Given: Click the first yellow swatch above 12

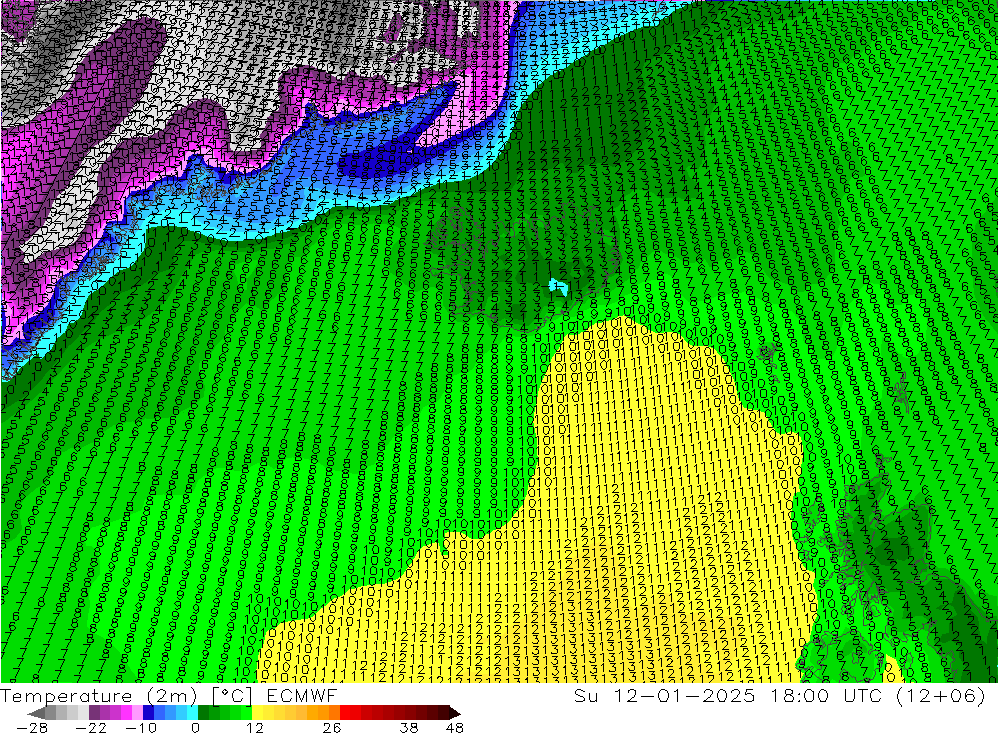Looking at the screenshot, I should (x=258, y=713).
